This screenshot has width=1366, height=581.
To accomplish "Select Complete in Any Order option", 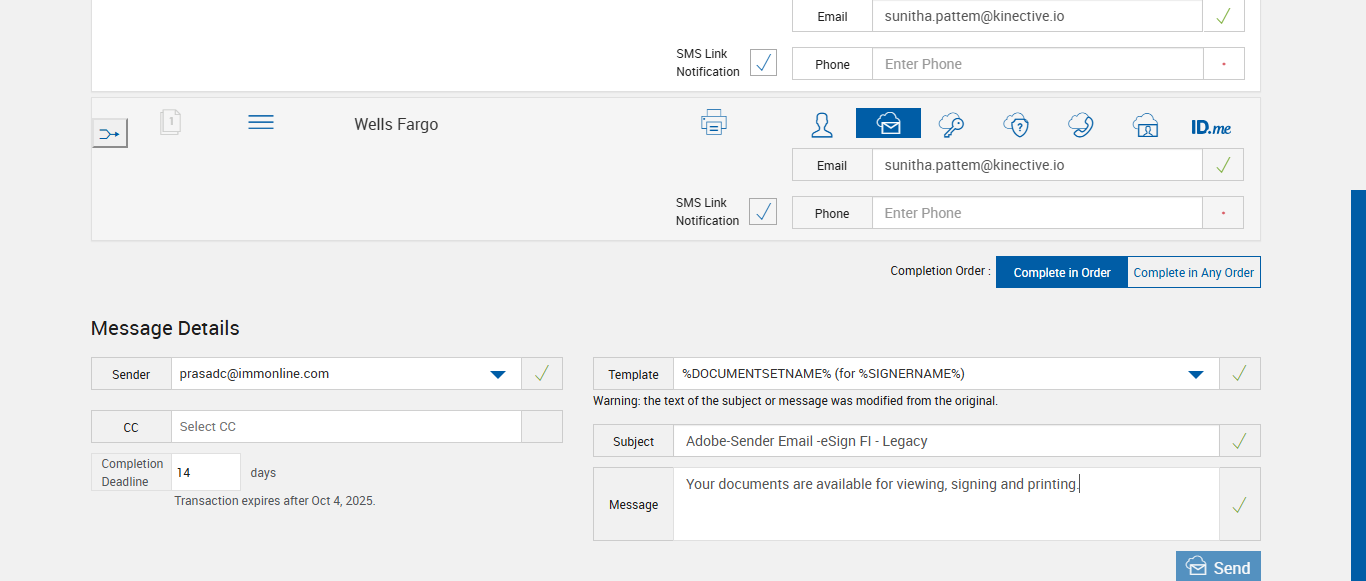I will 1193,272.
